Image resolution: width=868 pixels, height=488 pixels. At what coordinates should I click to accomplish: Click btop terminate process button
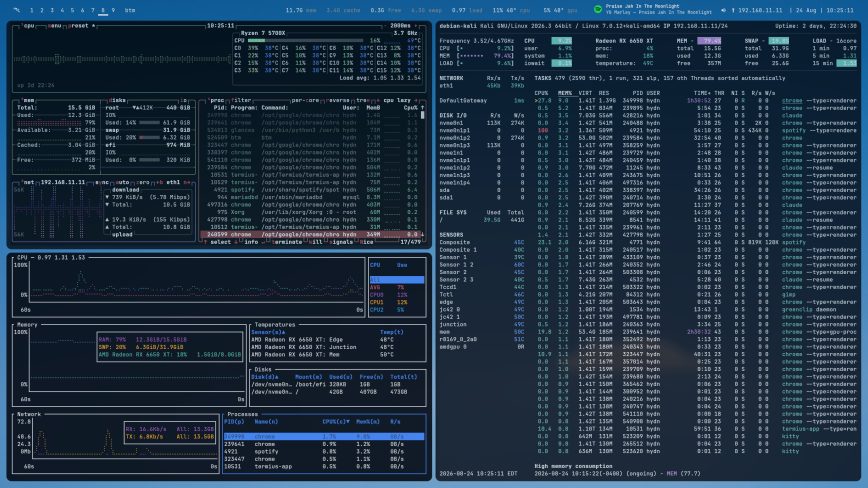pyautogui.click(x=287, y=242)
